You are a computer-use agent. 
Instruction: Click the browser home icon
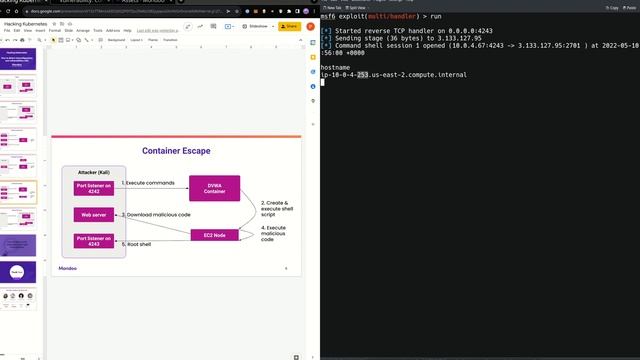(16, 11)
